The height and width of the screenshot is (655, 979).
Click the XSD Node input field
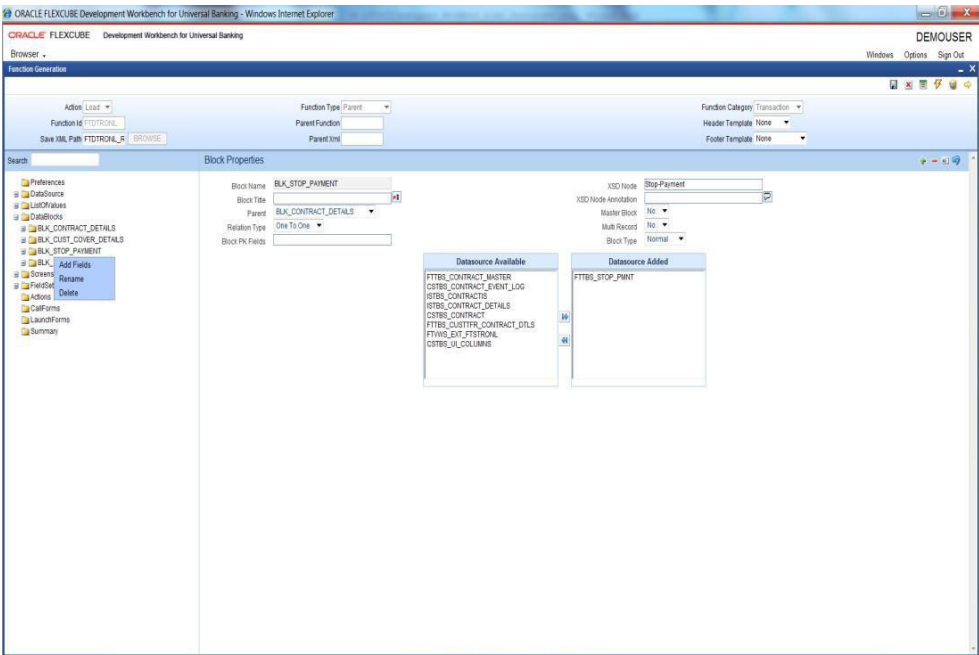(703, 184)
